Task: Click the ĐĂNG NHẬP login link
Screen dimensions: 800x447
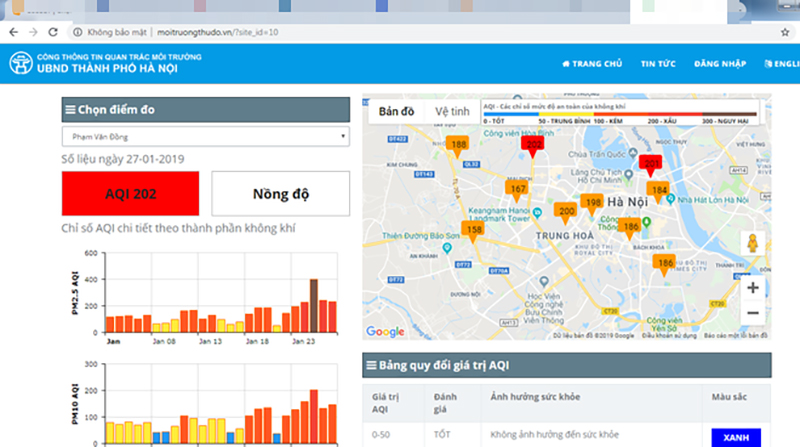Action: click(x=721, y=63)
